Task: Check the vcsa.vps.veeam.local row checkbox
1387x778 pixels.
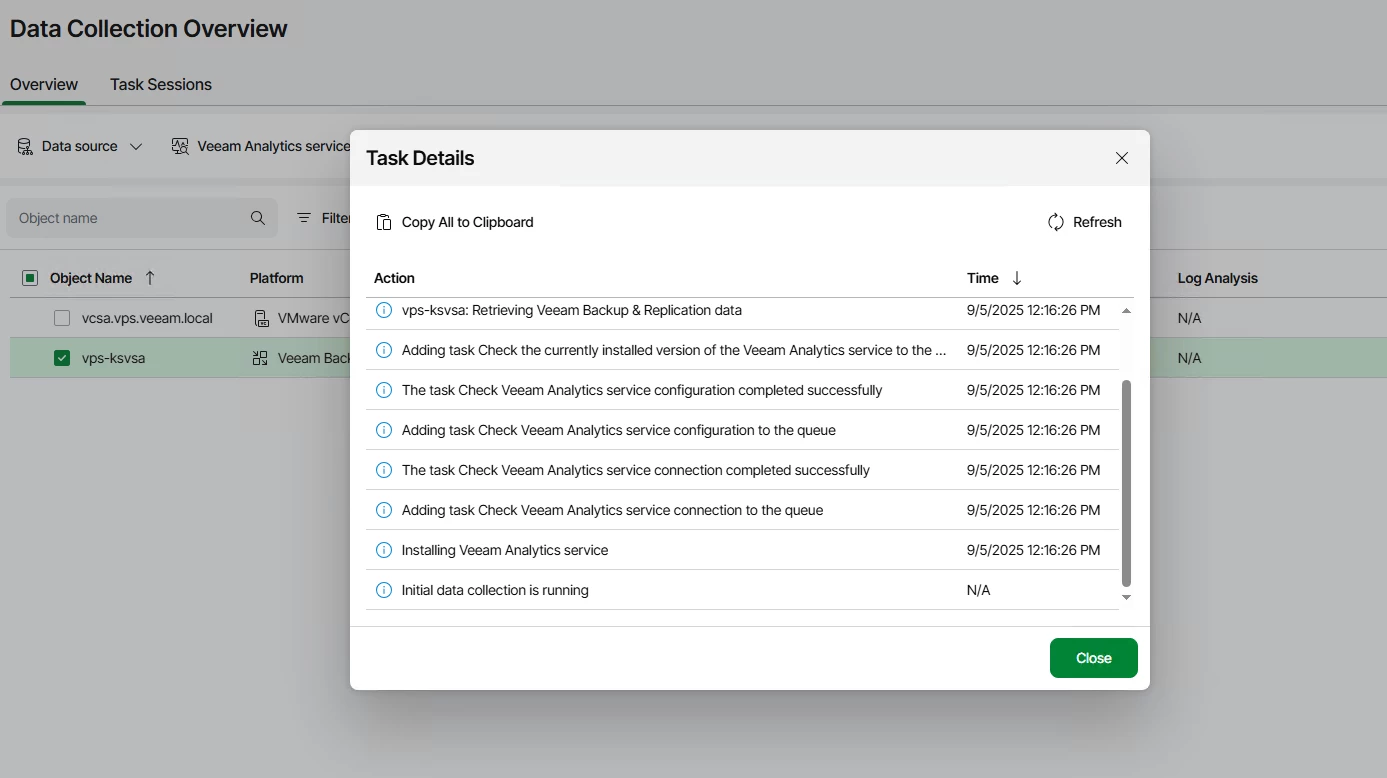Action: pyautogui.click(x=62, y=318)
